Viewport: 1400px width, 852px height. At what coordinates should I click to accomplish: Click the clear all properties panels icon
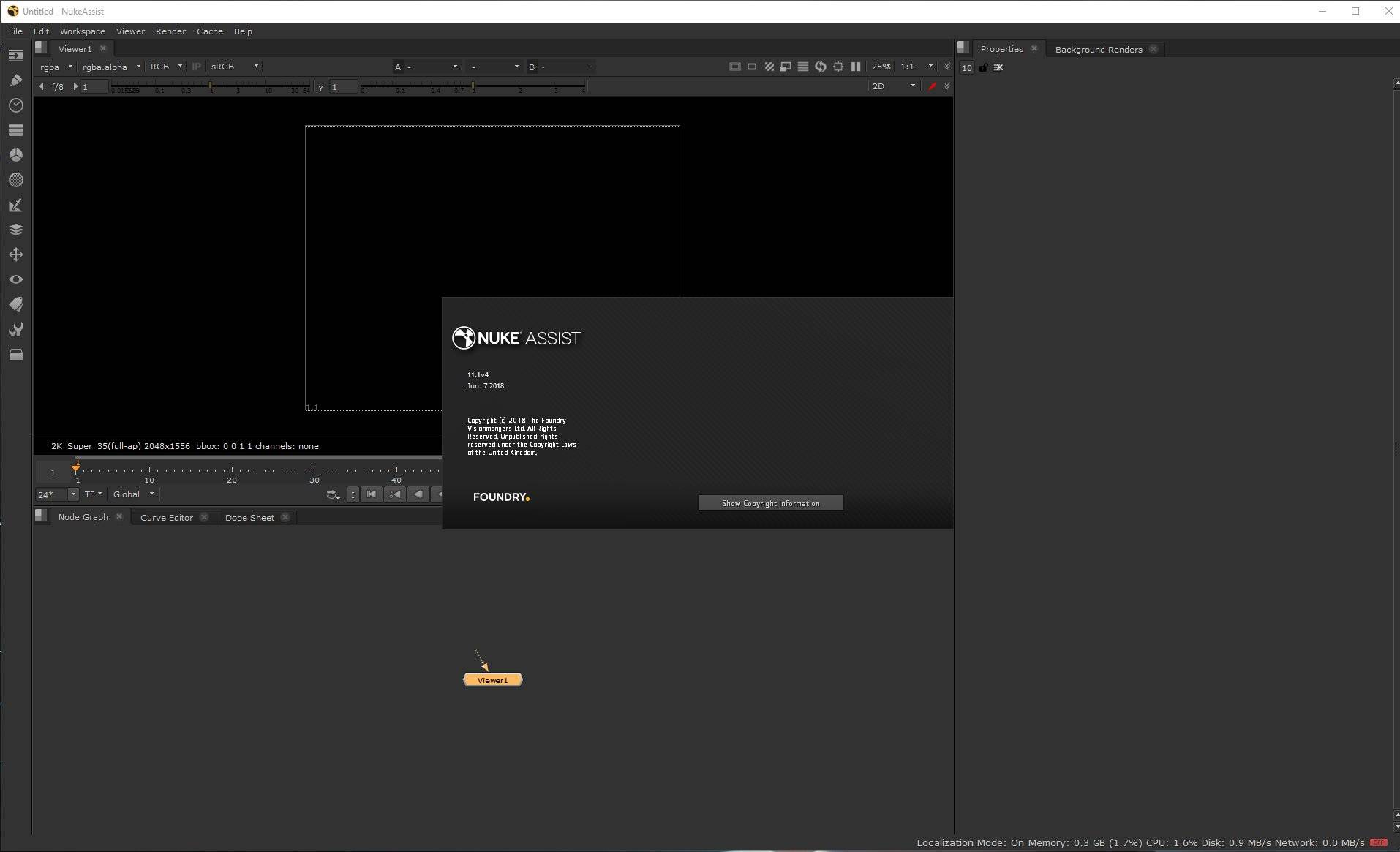(998, 67)
